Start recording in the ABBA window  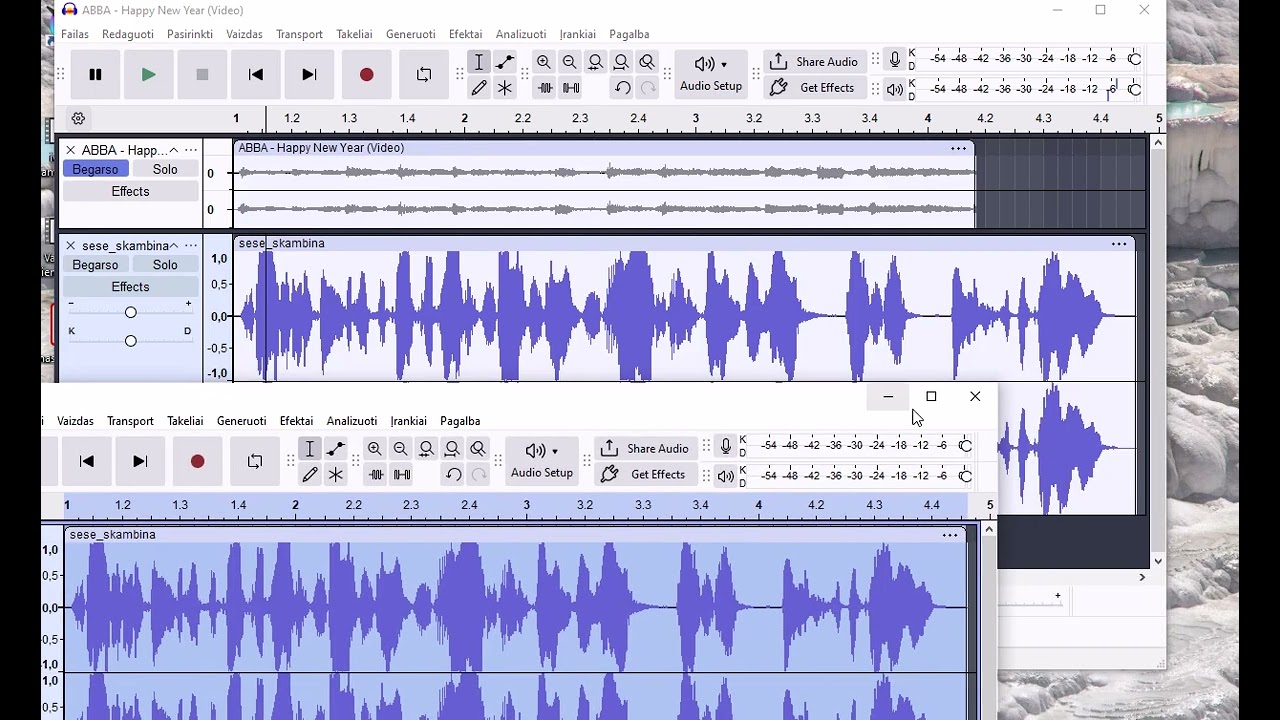point(366,74)
